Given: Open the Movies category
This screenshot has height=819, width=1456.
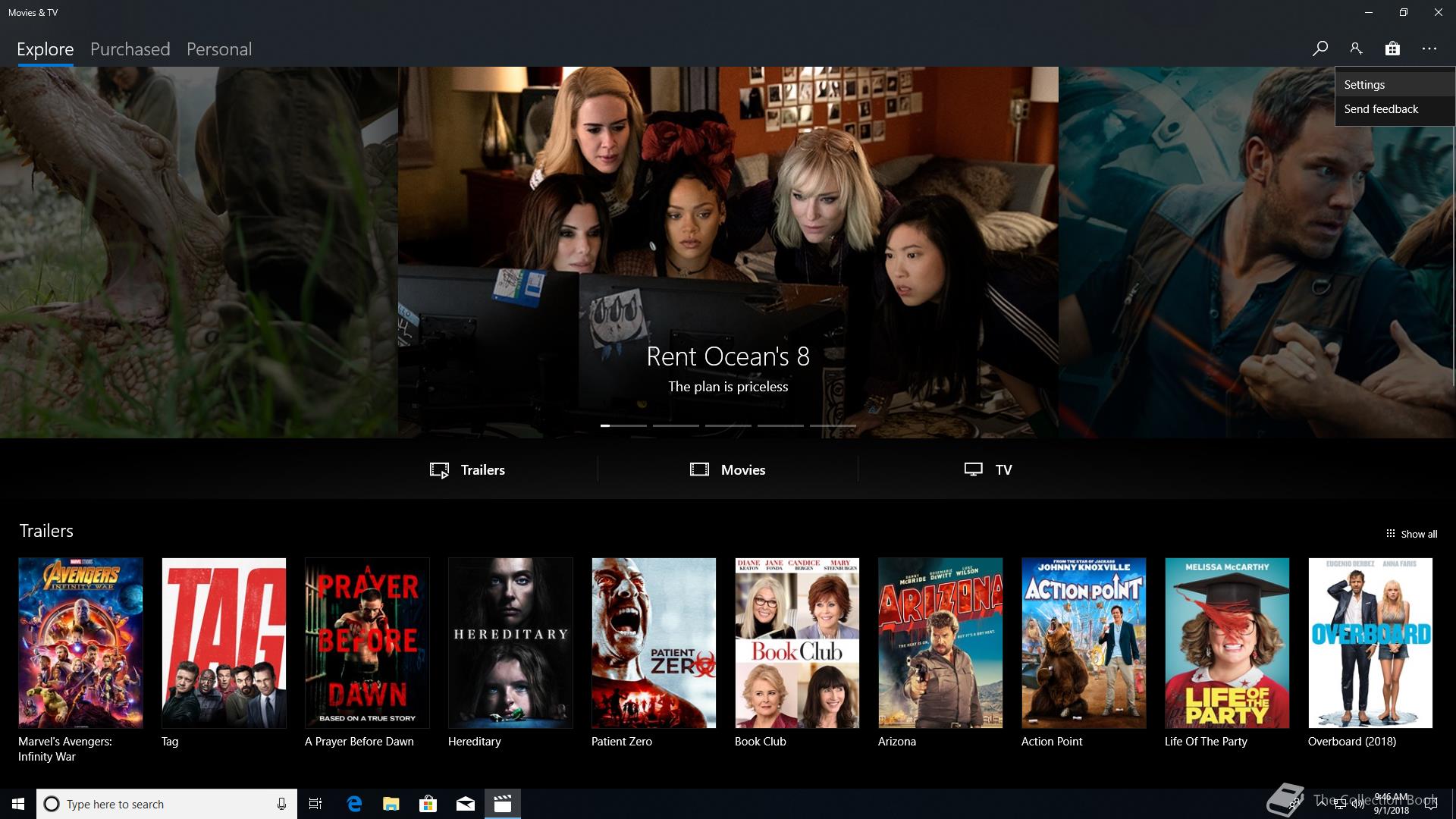Looking at the screenshot, I should coord(728,470).
